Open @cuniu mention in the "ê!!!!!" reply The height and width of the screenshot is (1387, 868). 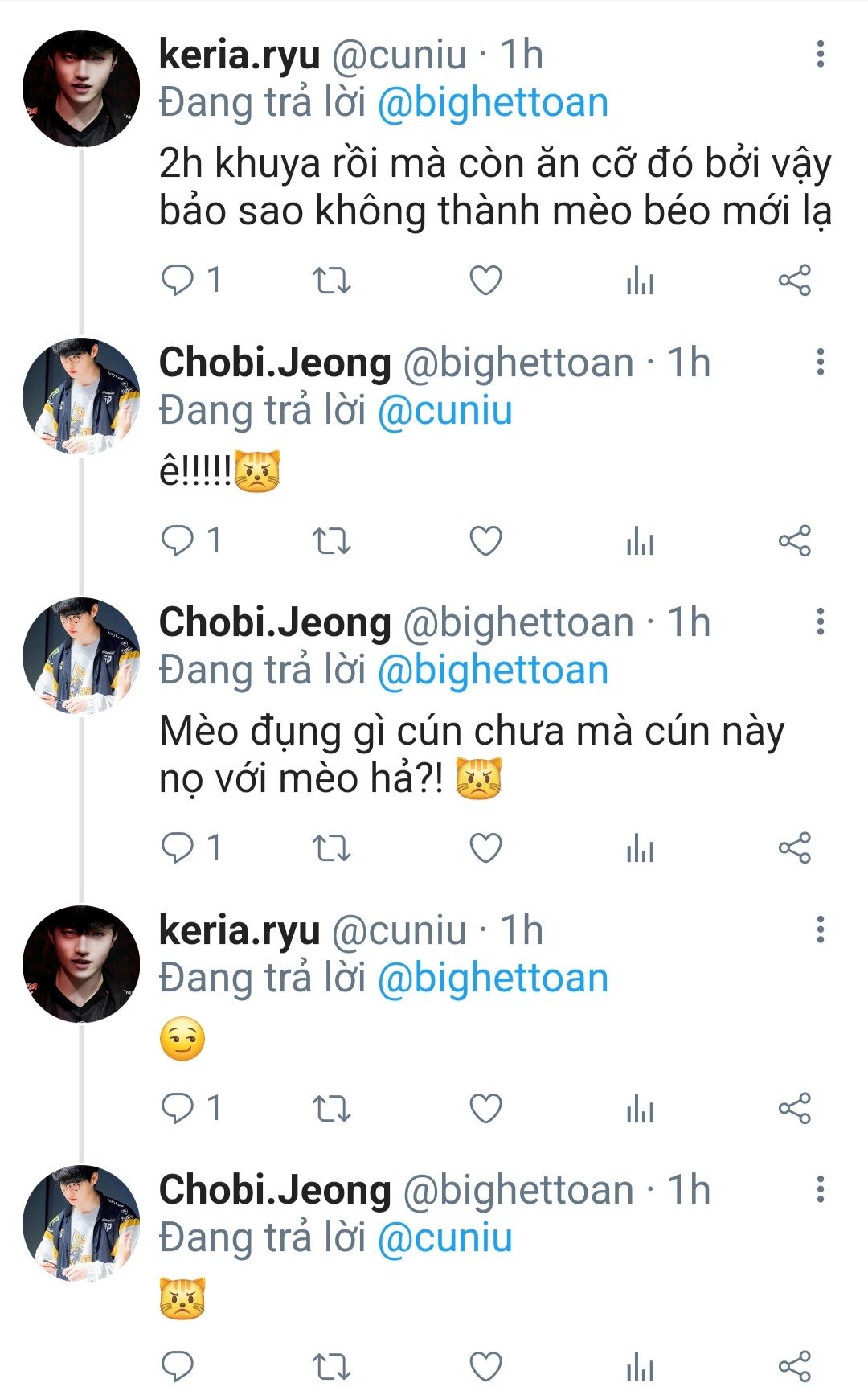coord(444,411)
